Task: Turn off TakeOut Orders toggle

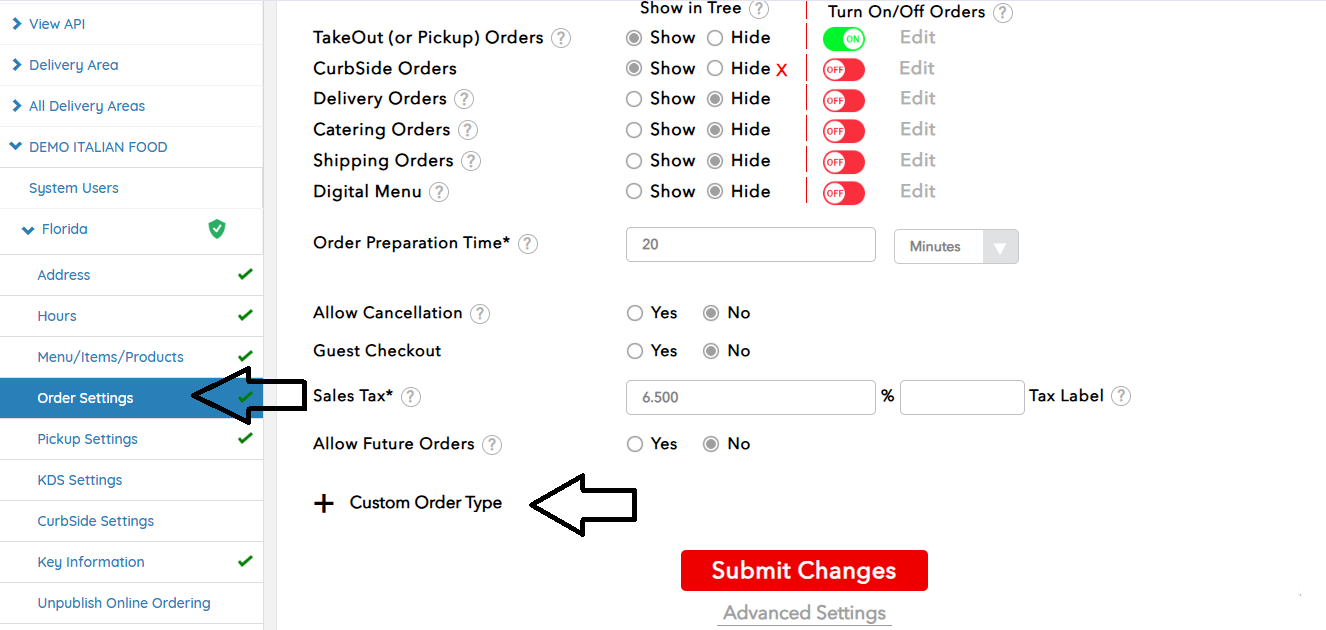Action: pos(843,39)
